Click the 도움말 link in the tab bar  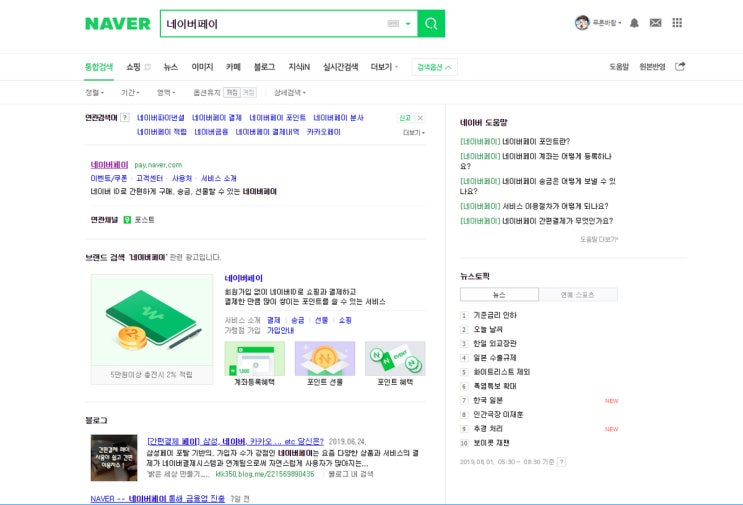(x=619, y=67)
